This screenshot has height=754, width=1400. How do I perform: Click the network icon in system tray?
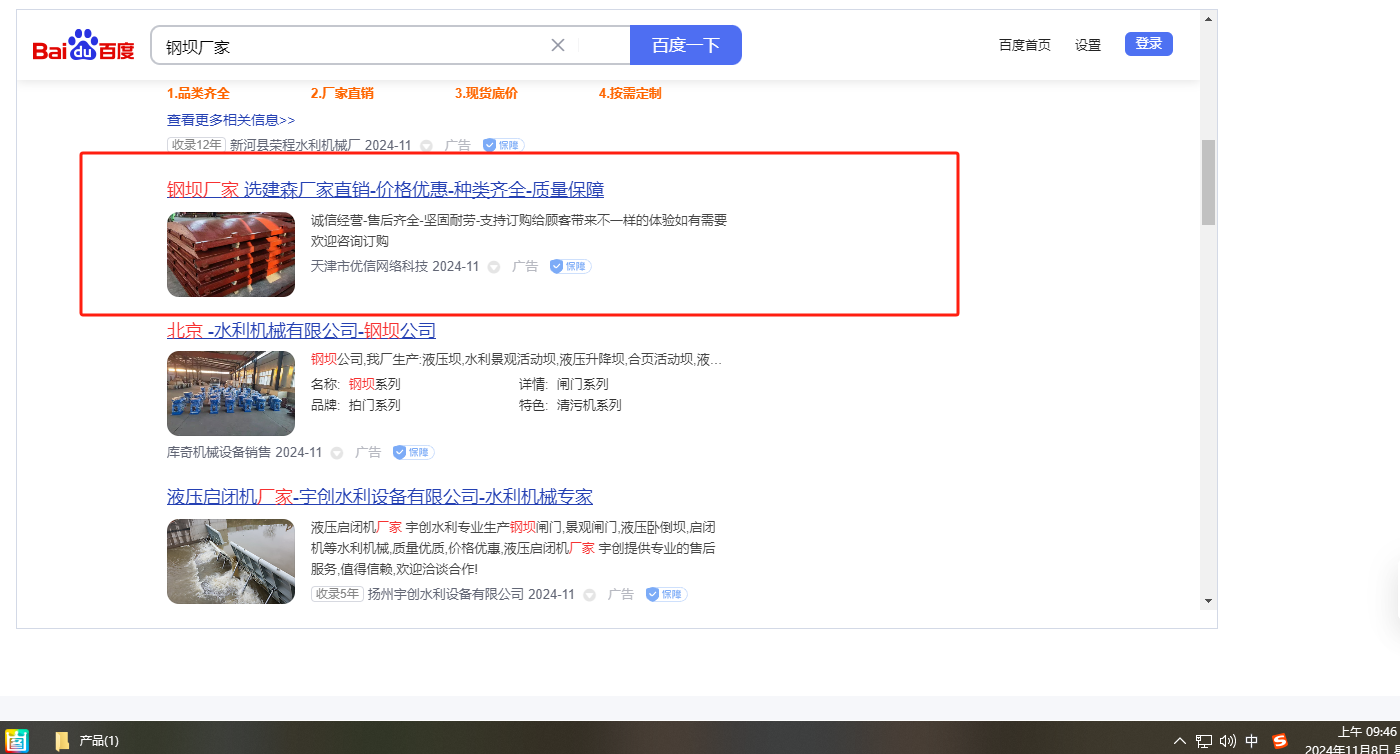pos(1204,741)
